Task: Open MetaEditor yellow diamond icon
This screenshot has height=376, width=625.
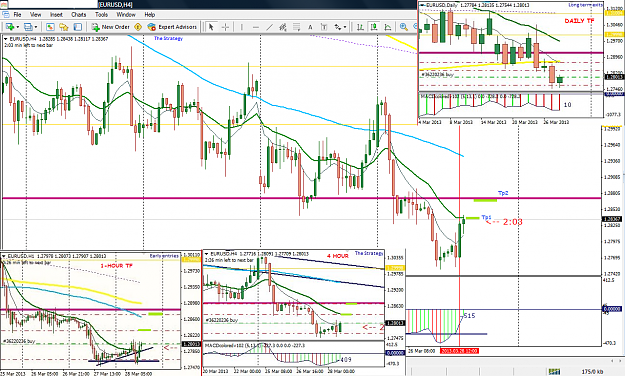Action: (138, 27)
